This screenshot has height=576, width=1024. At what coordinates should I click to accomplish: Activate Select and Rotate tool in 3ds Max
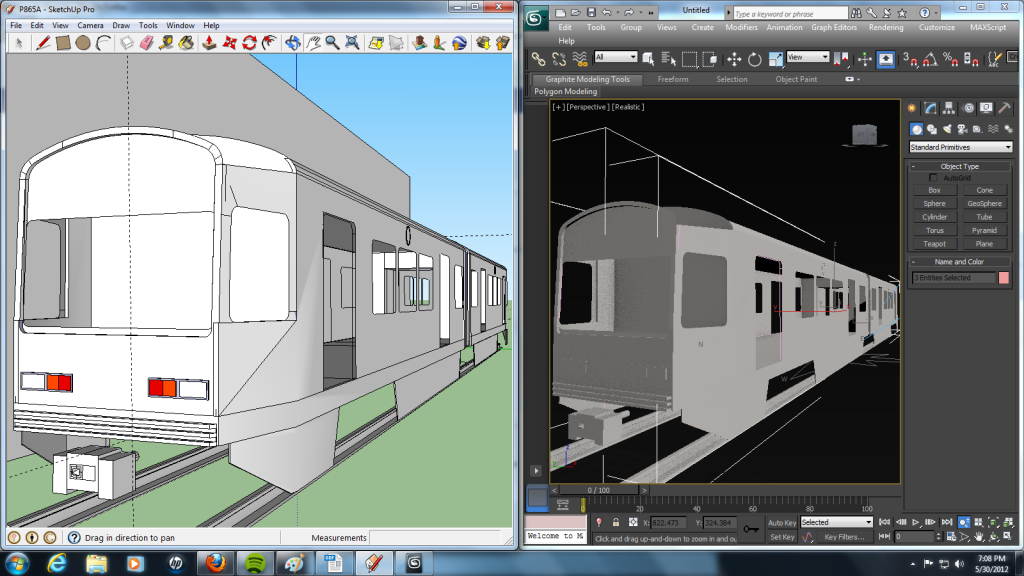pyautogui.click(x=754, y=59)
